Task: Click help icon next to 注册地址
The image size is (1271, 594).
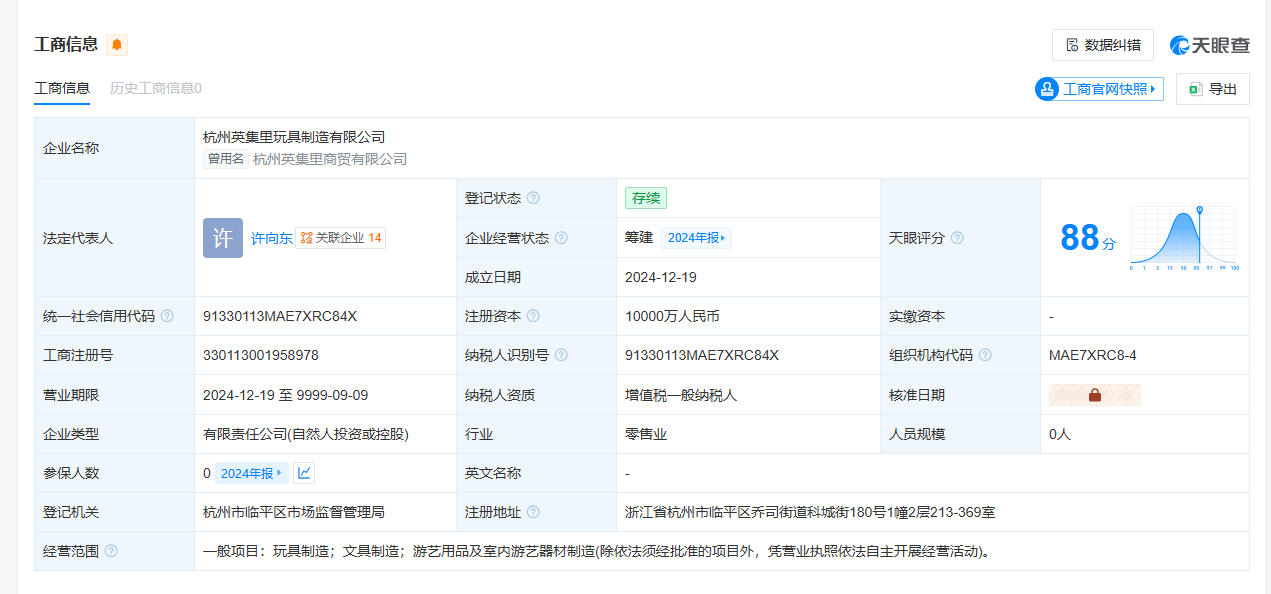Action: 533,512
